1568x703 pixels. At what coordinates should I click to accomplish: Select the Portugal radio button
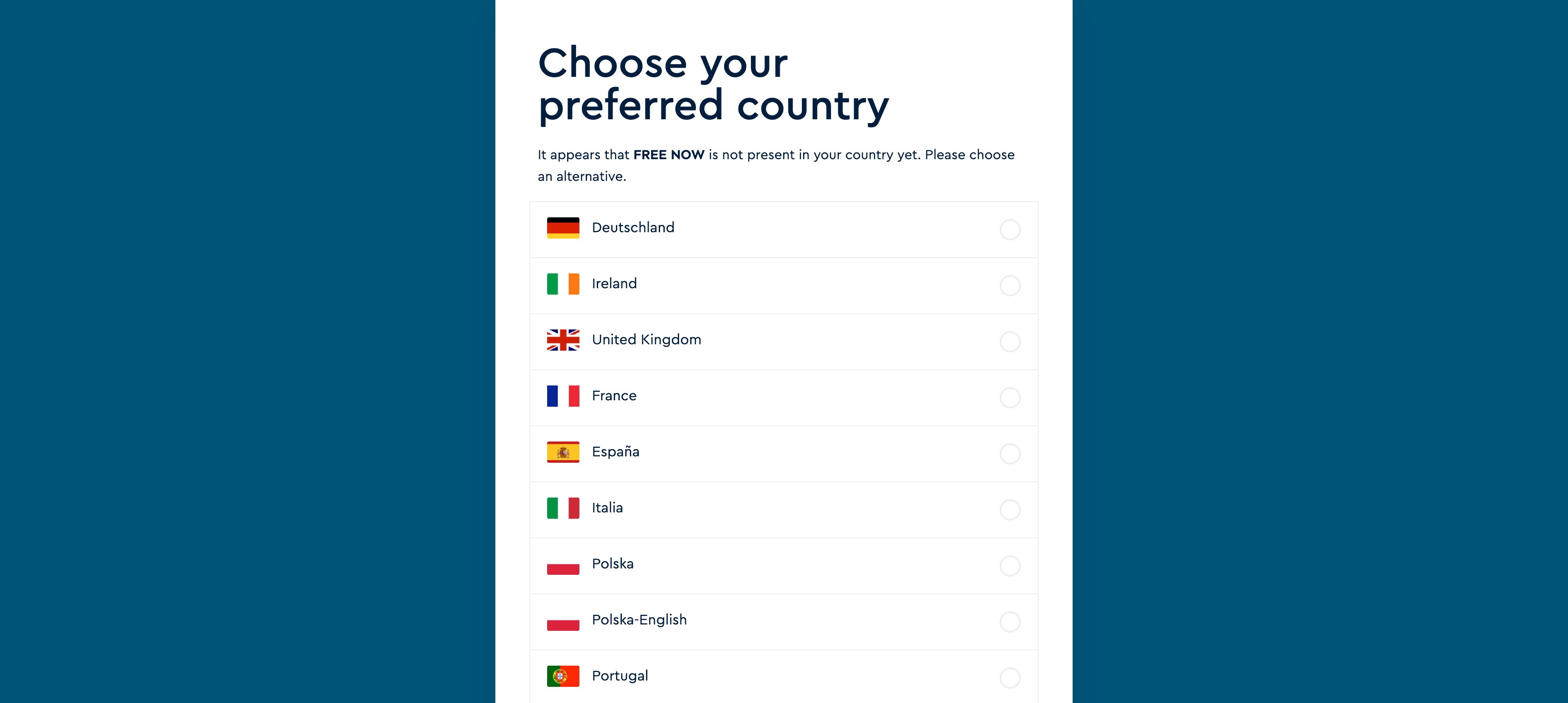coord(1010,678)
